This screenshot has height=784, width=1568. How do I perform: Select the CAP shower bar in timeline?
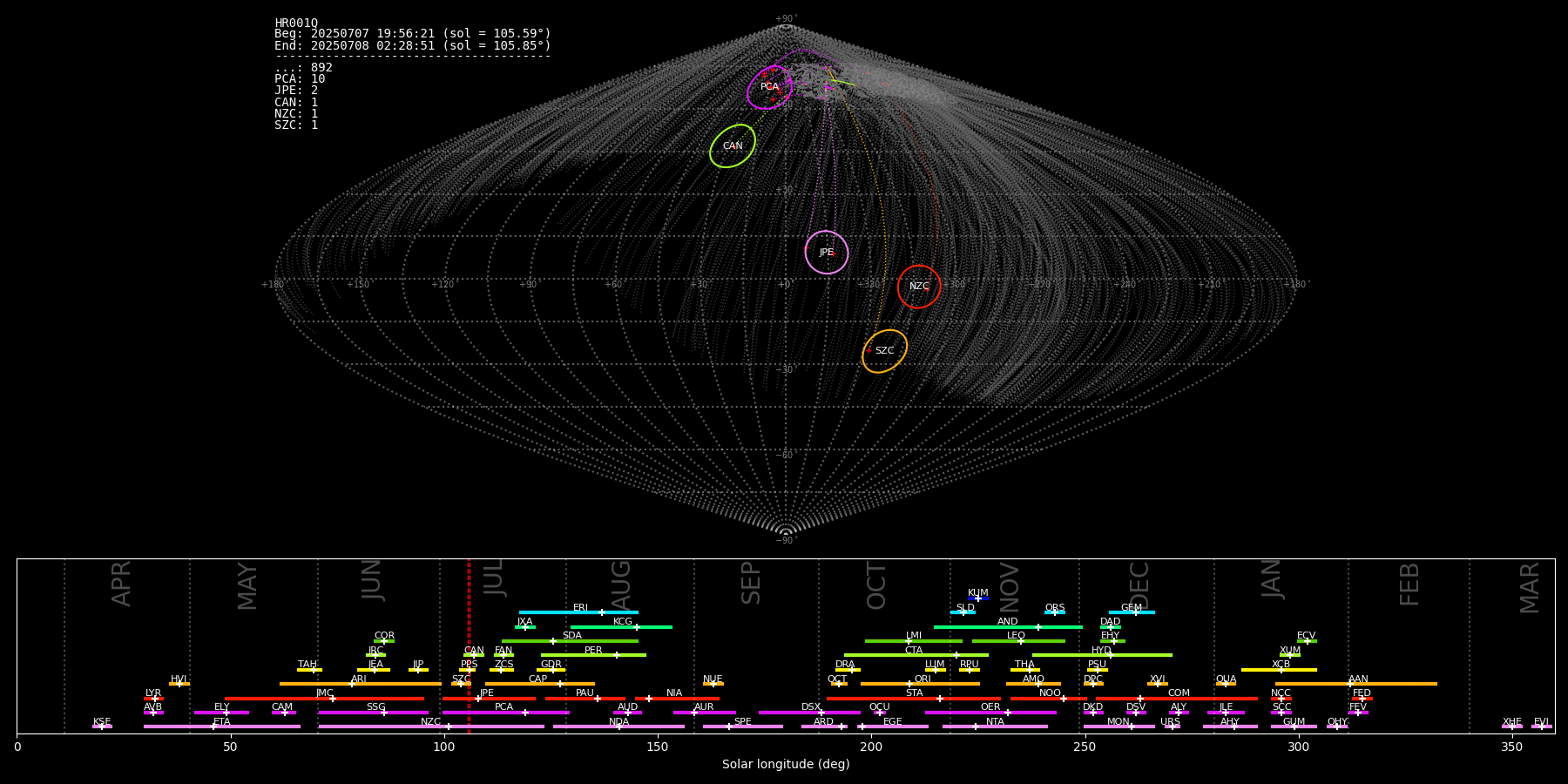pos(540,684)
